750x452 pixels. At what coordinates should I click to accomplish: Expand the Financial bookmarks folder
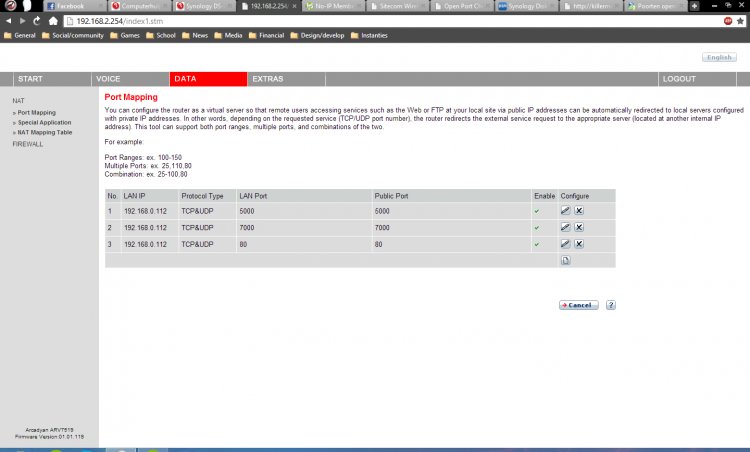pyautogui.click(x=264, y=35)
